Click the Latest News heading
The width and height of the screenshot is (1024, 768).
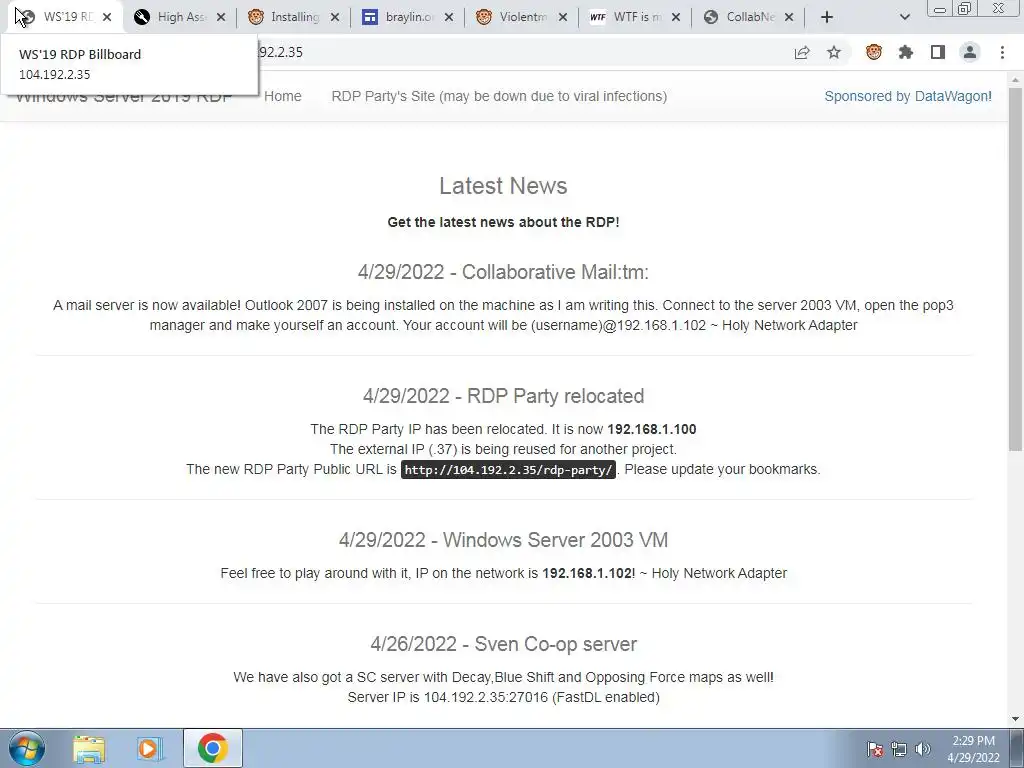pyautogui.click(x=503, y=185)
